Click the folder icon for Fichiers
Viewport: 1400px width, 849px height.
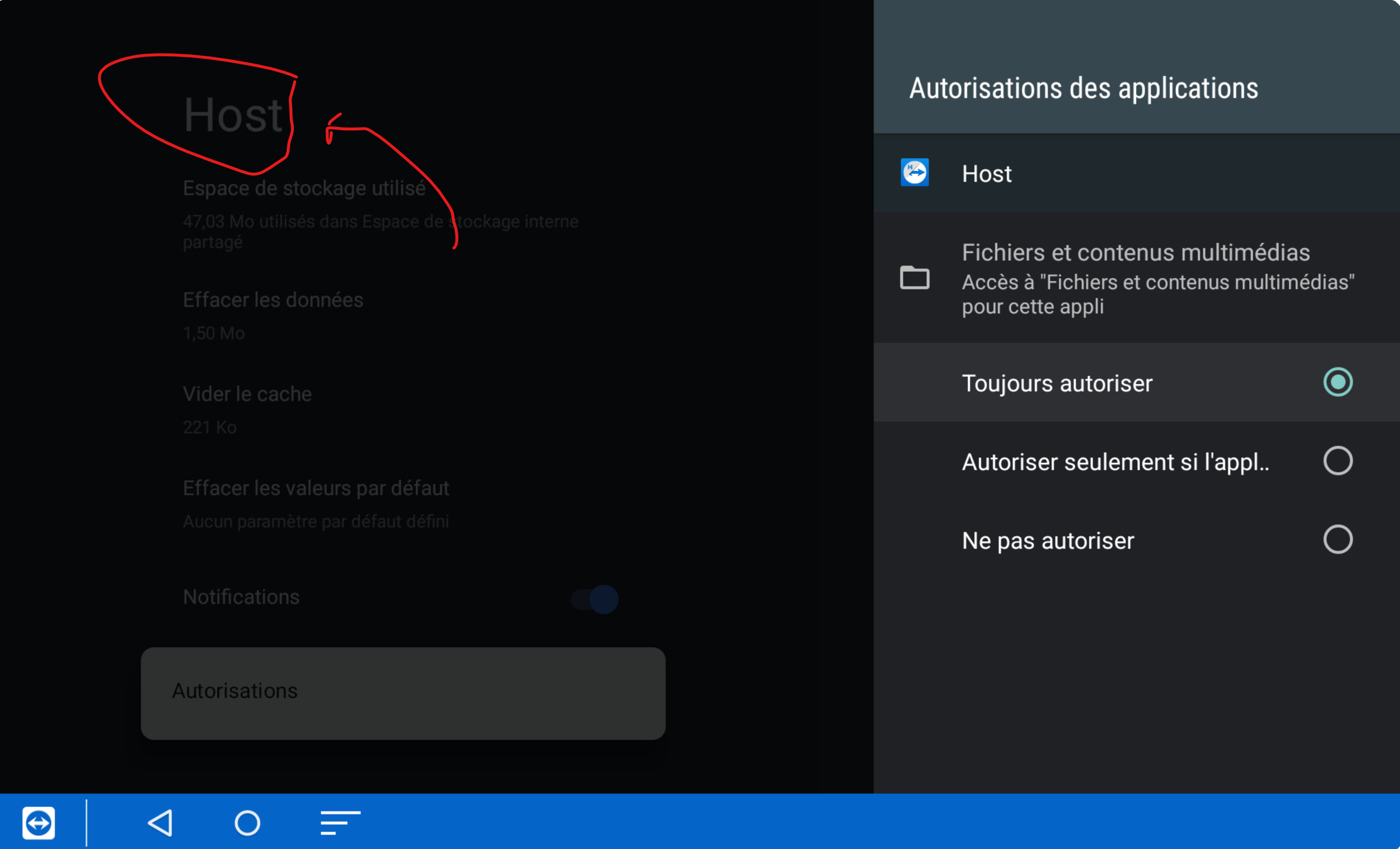(x=914, y=278)
